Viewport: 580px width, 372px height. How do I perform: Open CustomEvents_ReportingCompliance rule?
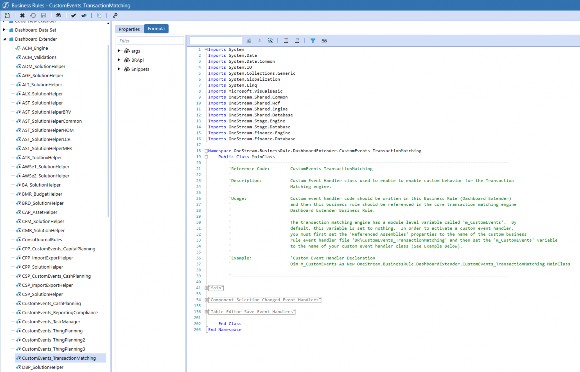(60, 312)
